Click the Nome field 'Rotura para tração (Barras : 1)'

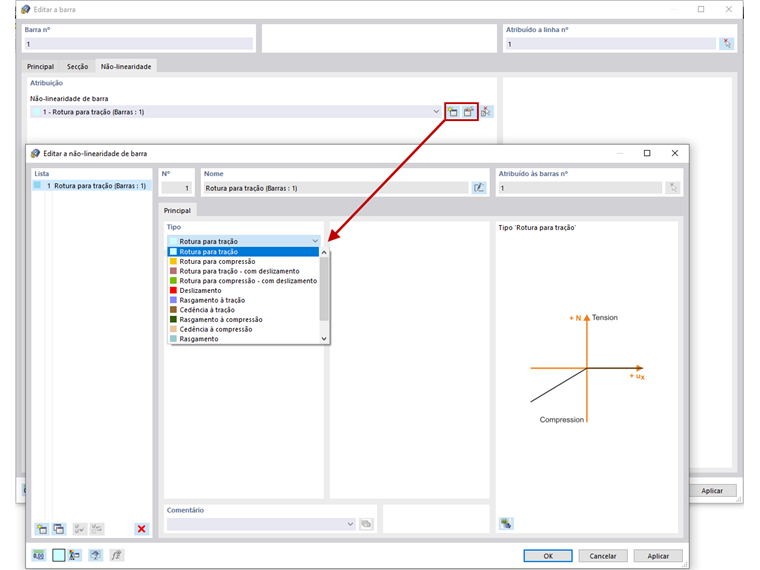click(x=336, y=188)
